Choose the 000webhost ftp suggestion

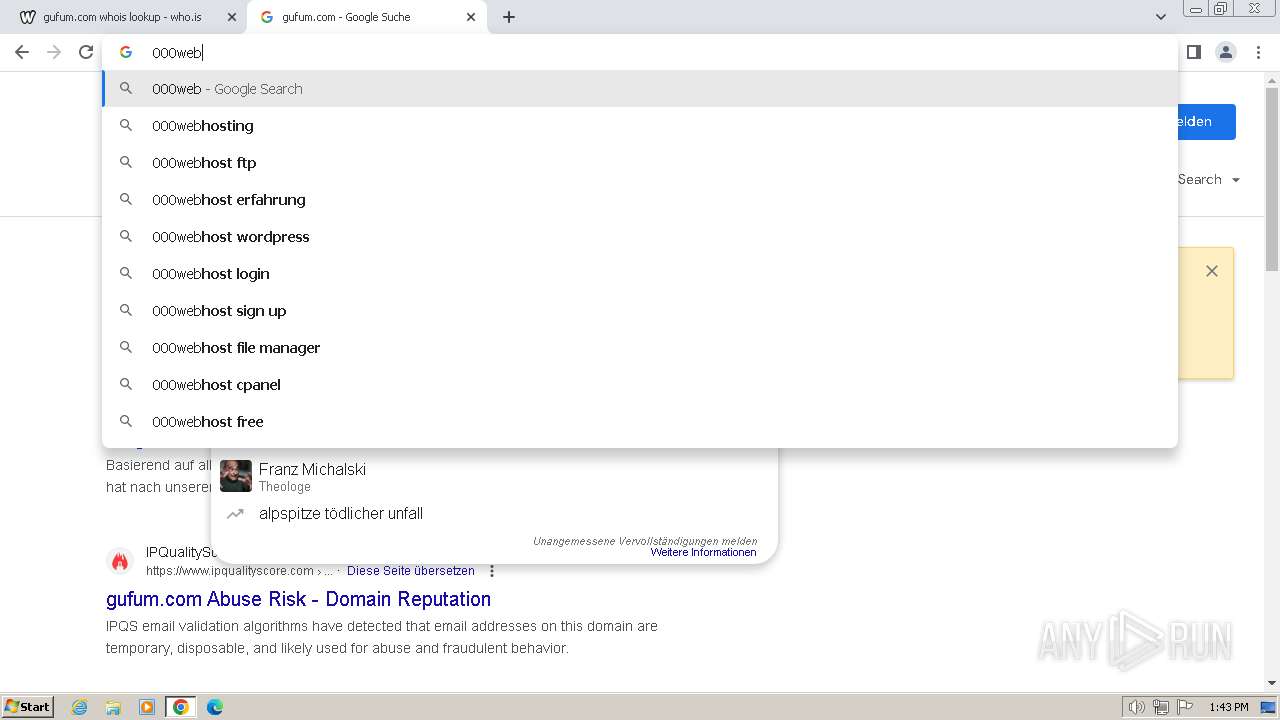point(640,163)
